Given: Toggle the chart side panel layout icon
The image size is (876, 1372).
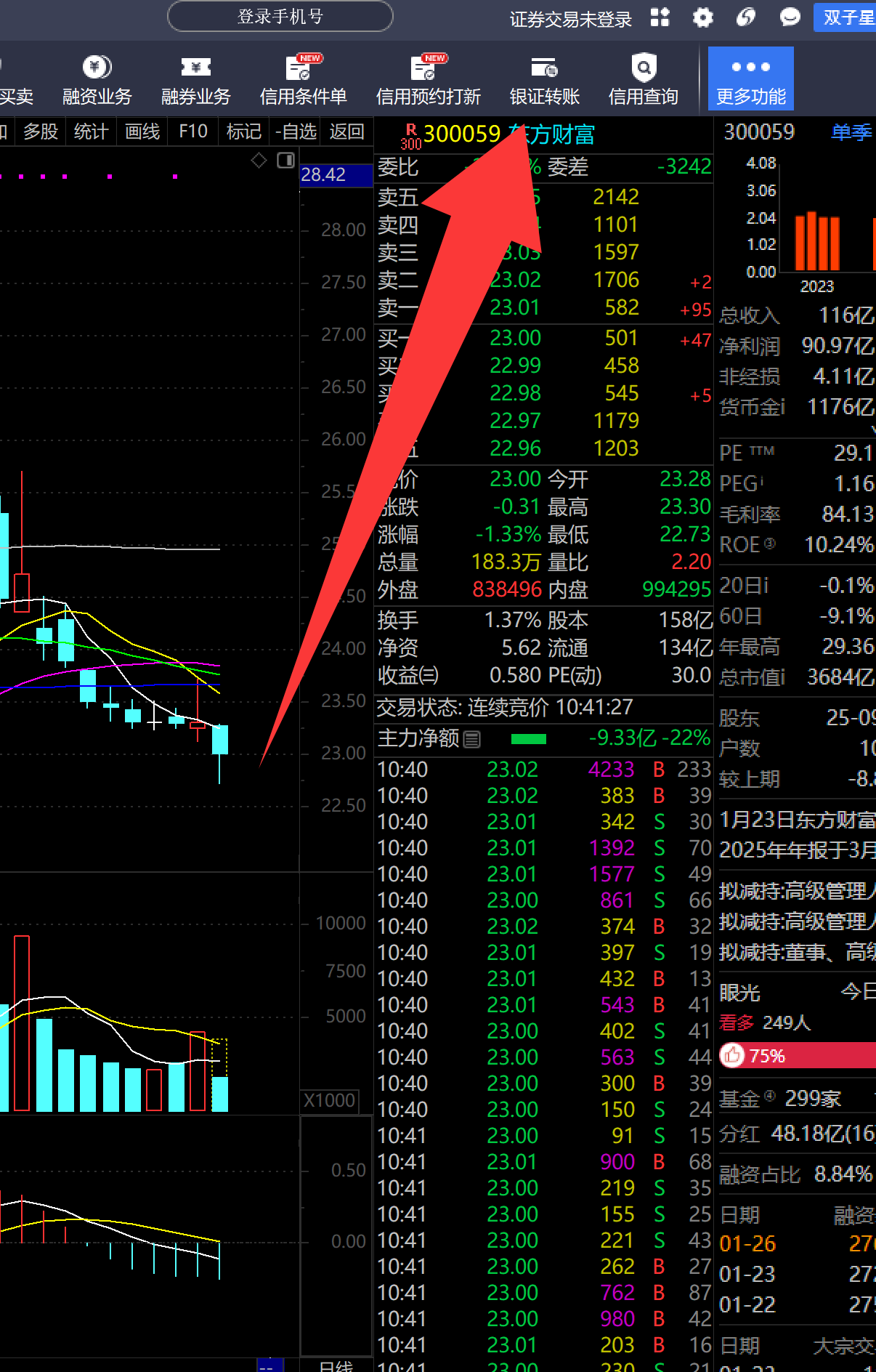Looking at the screenshot, I should coord(286,160).
